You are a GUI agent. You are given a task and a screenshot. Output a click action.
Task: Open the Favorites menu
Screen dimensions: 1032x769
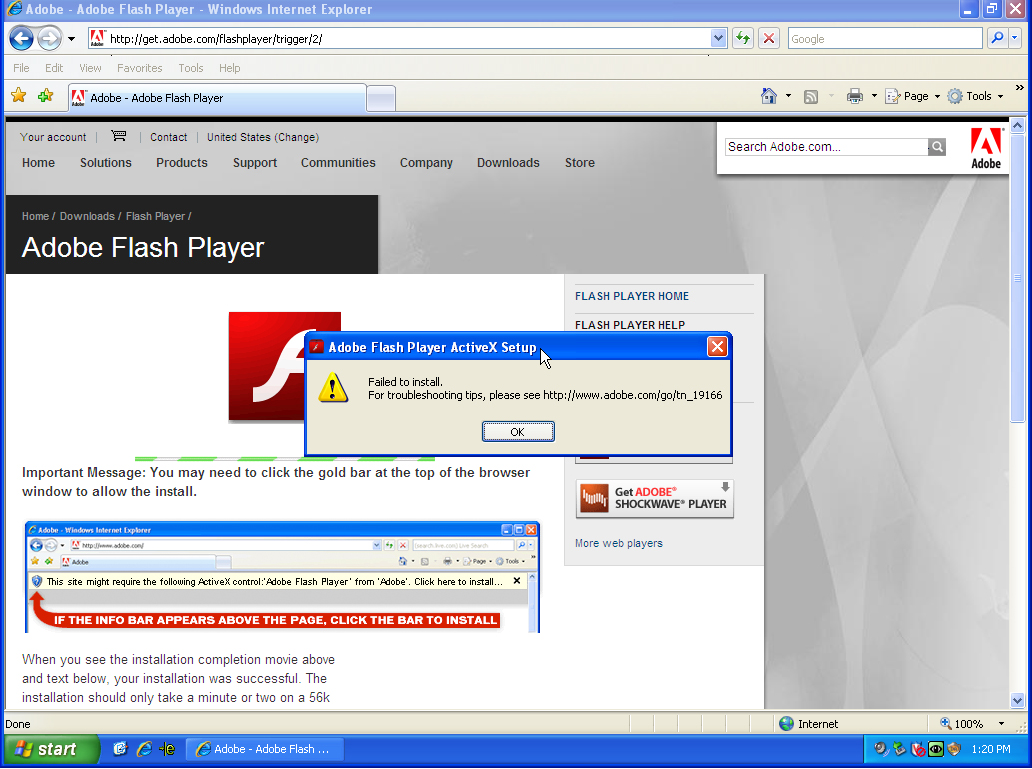coord(140,68)
